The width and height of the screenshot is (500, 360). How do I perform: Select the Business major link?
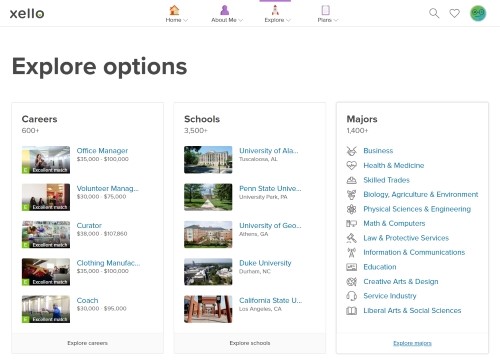(x=378, y=151)
